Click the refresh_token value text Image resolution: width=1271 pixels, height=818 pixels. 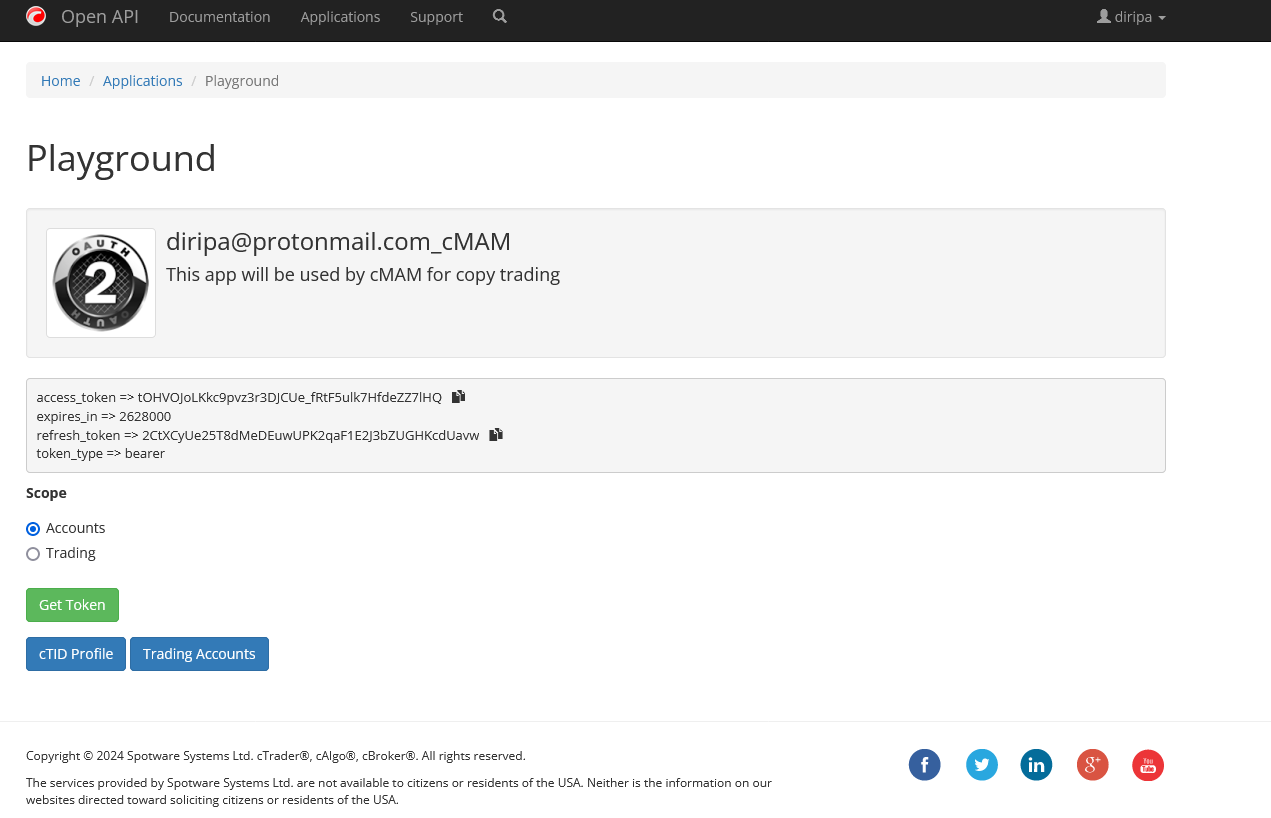311,435
